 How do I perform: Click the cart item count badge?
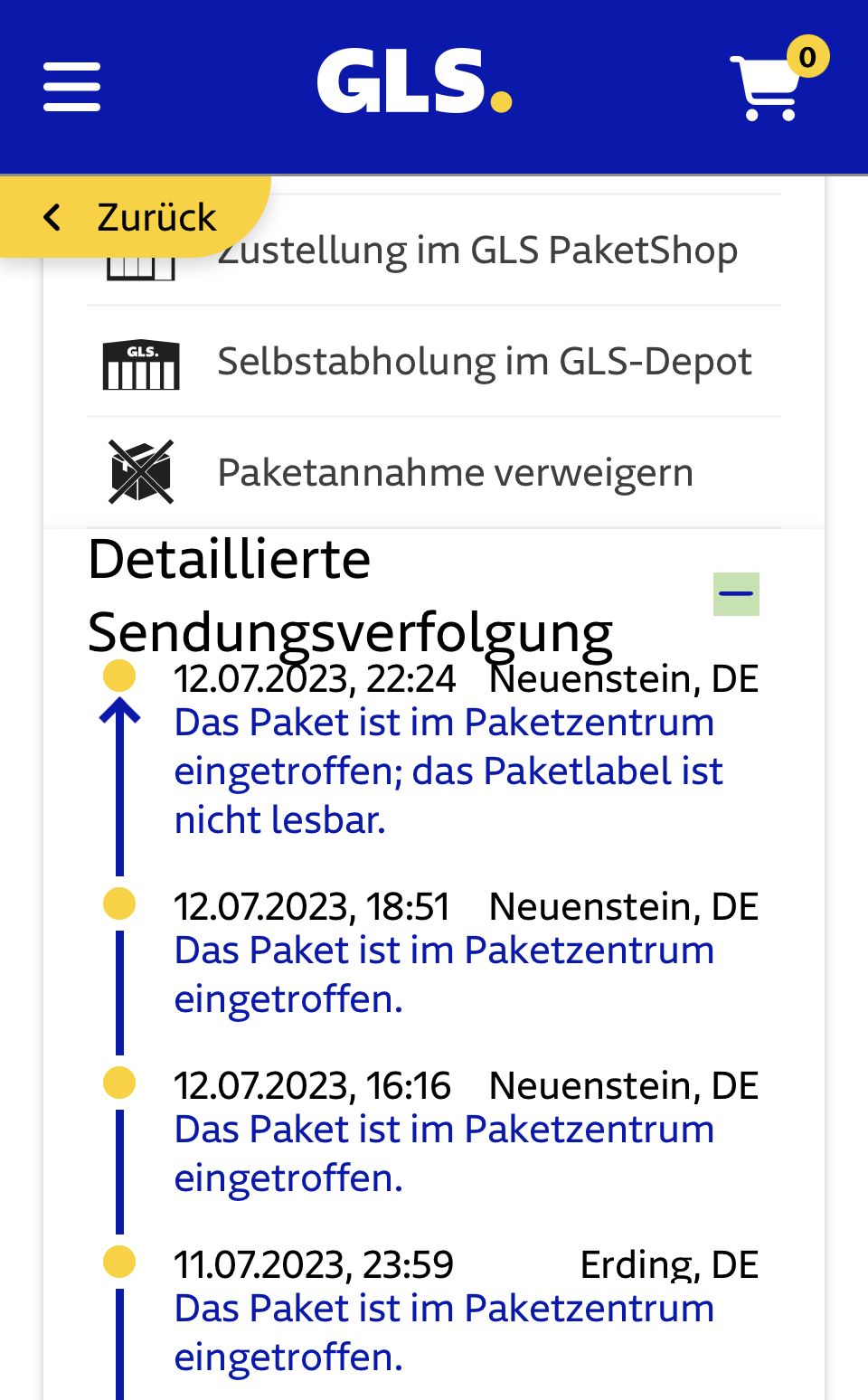pos(807,57)
